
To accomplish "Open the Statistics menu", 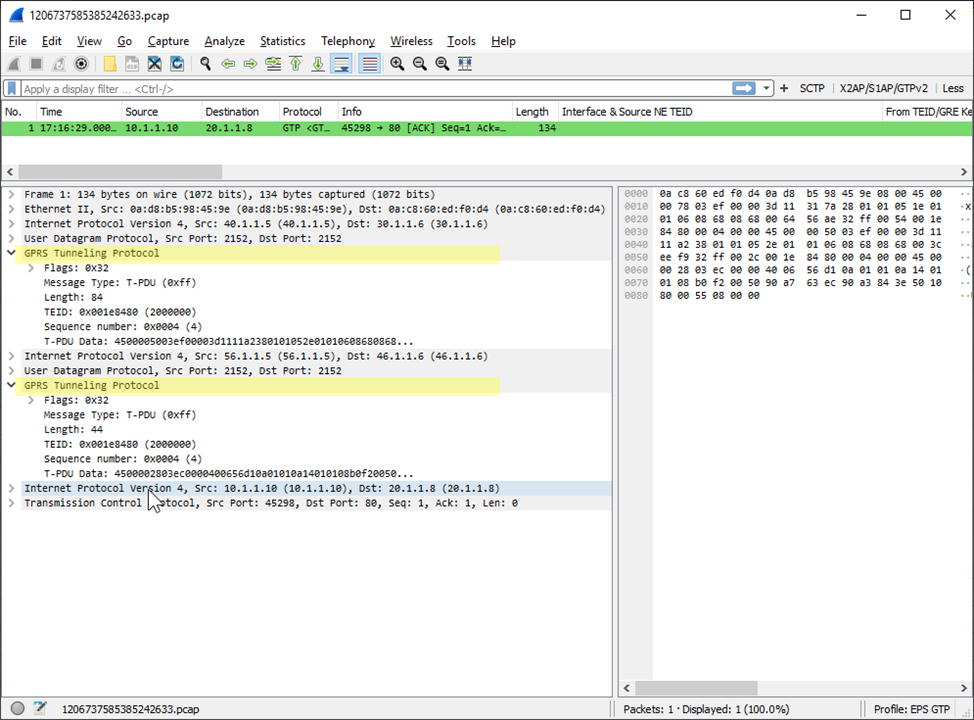I will [x=282, y=41].
